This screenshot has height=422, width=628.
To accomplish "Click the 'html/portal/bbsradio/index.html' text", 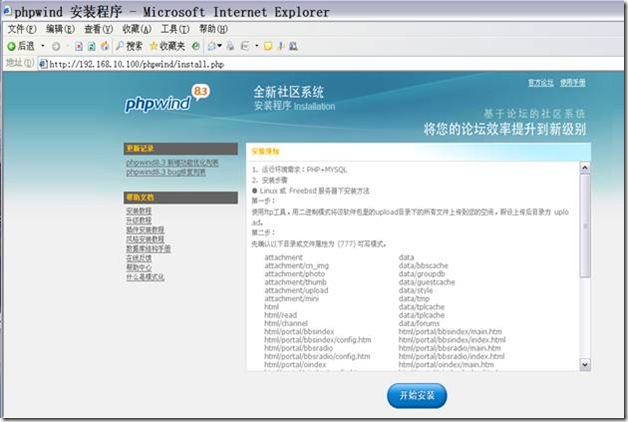I will point(451,356).
